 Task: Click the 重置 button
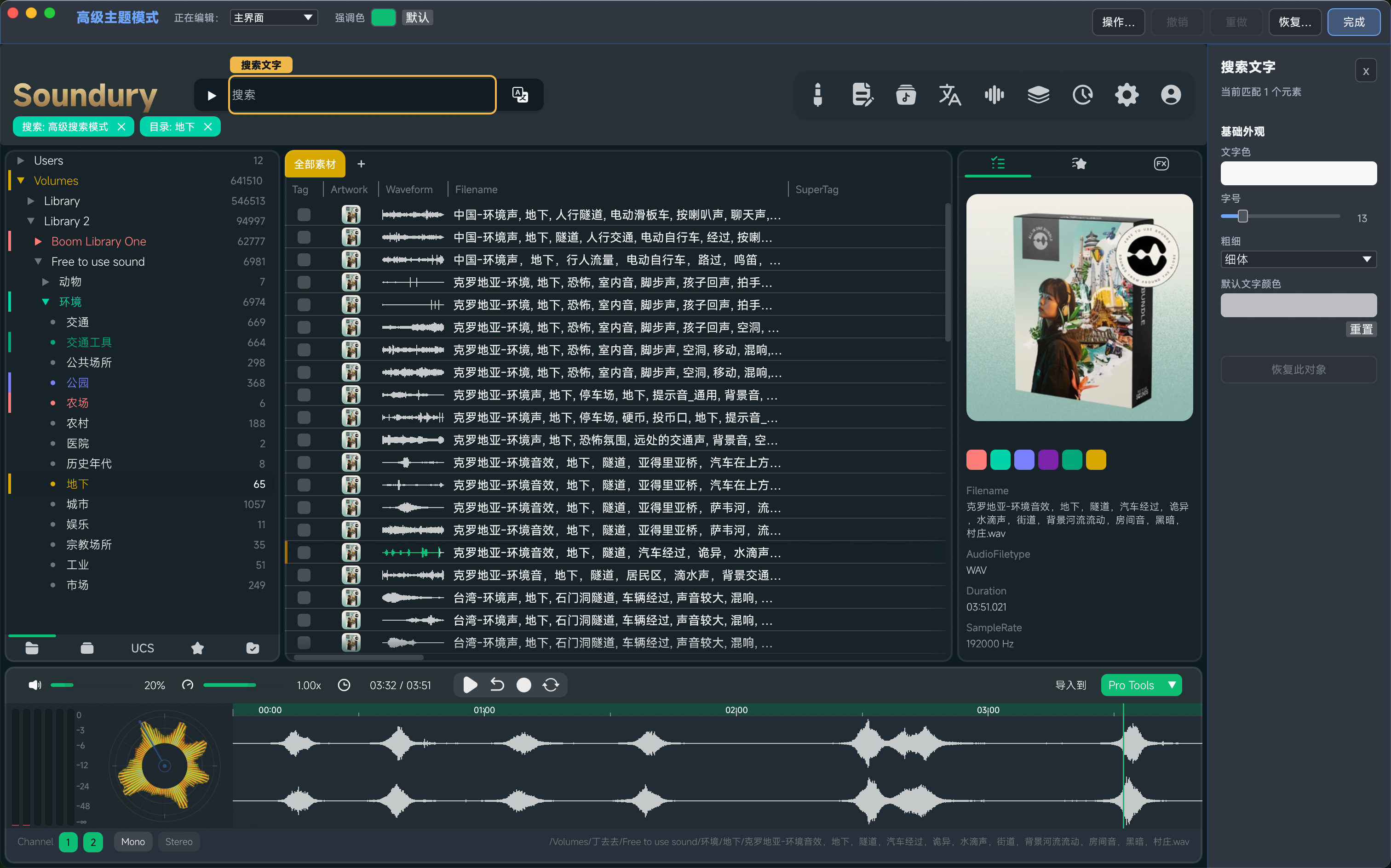tap(1361, 329)
